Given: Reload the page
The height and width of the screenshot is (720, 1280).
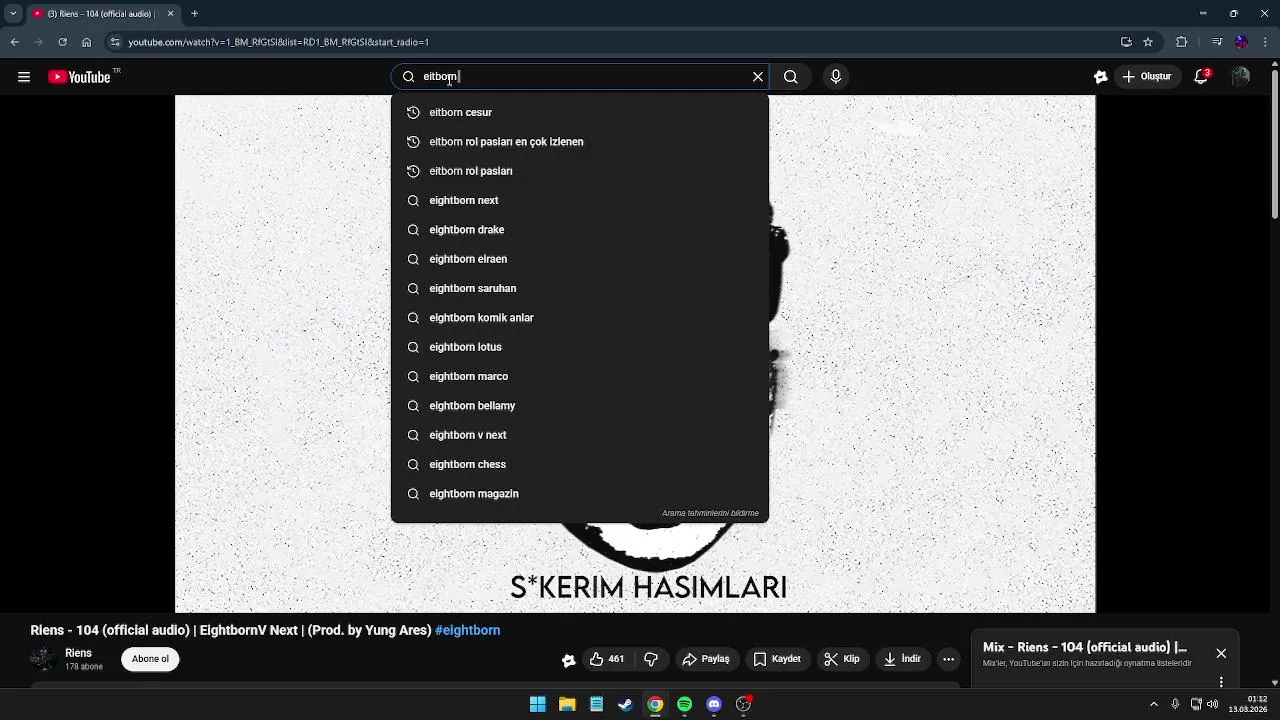Looking at the screenshot, I should 62,42.
